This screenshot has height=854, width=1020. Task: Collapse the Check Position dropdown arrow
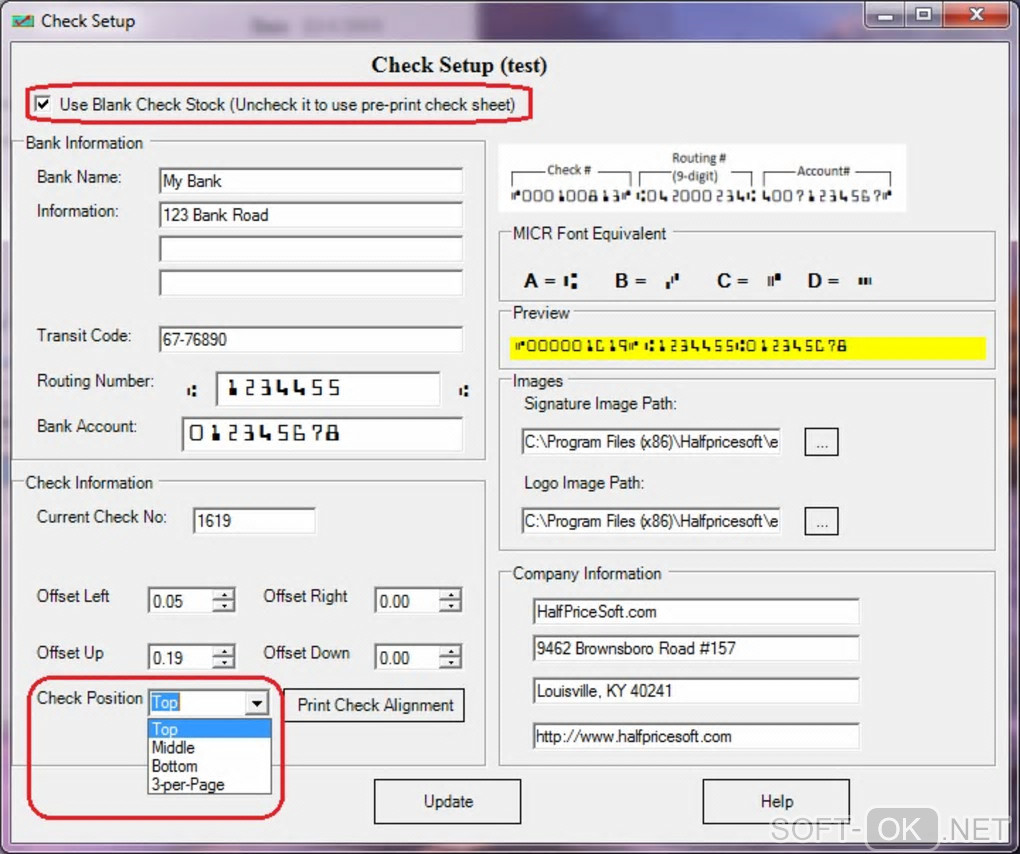pos(257,703)
